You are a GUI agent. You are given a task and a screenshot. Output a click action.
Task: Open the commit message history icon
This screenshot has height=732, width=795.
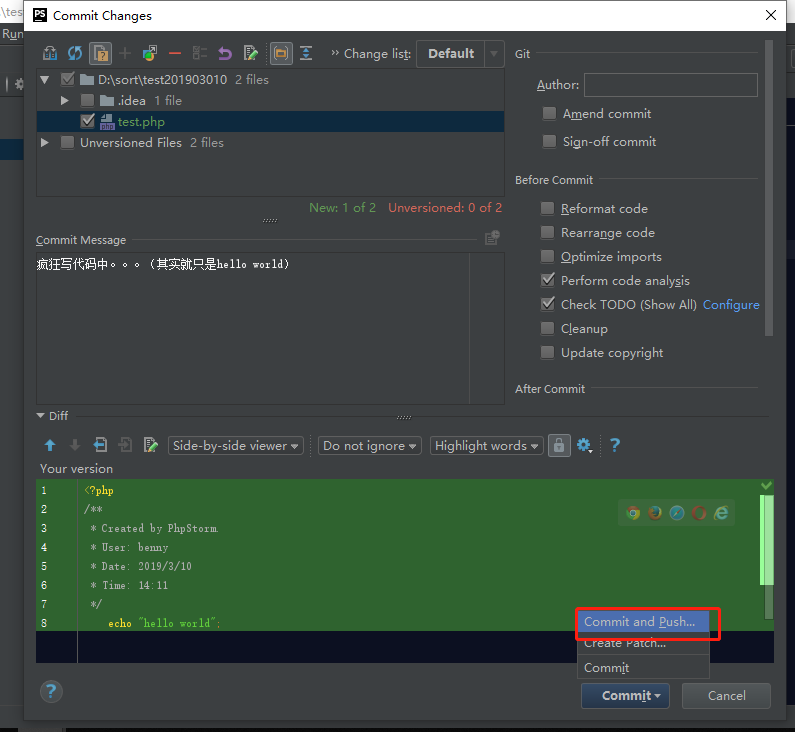492,237
